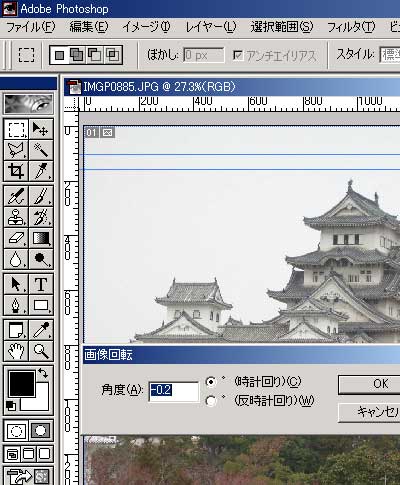Select the Notes tool
Image resolution: width=400 pixels, height=485 pixels.
coord(16,330)
